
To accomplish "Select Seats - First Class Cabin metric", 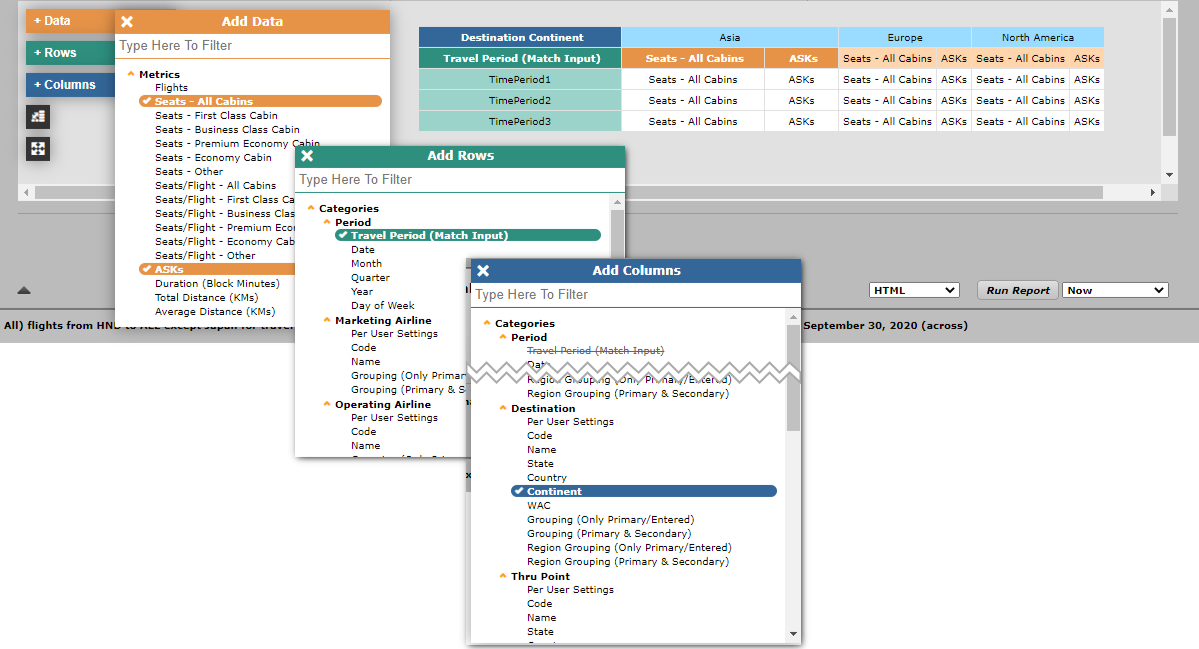I will 216,115.
